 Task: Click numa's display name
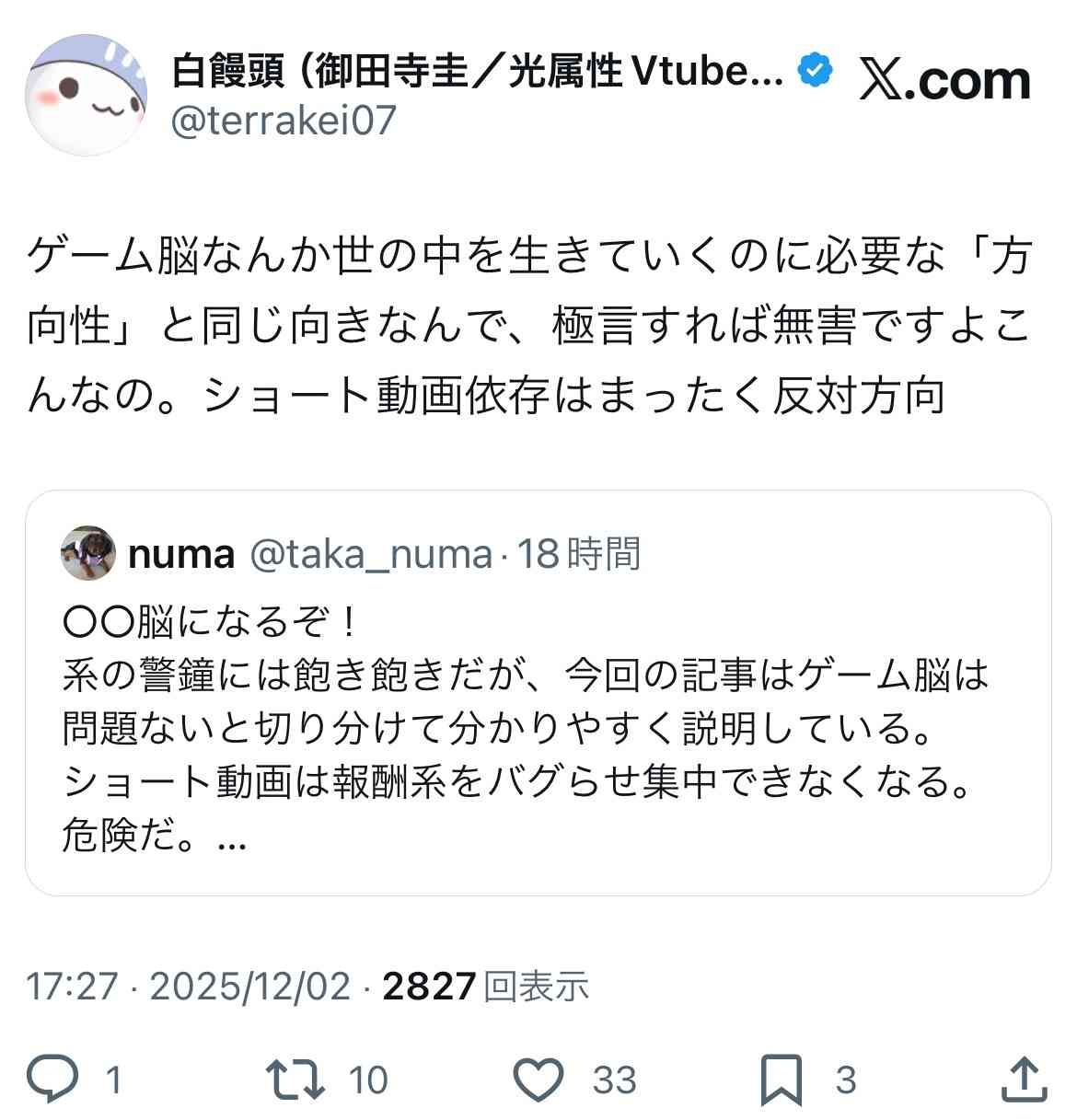coord(181,554)
